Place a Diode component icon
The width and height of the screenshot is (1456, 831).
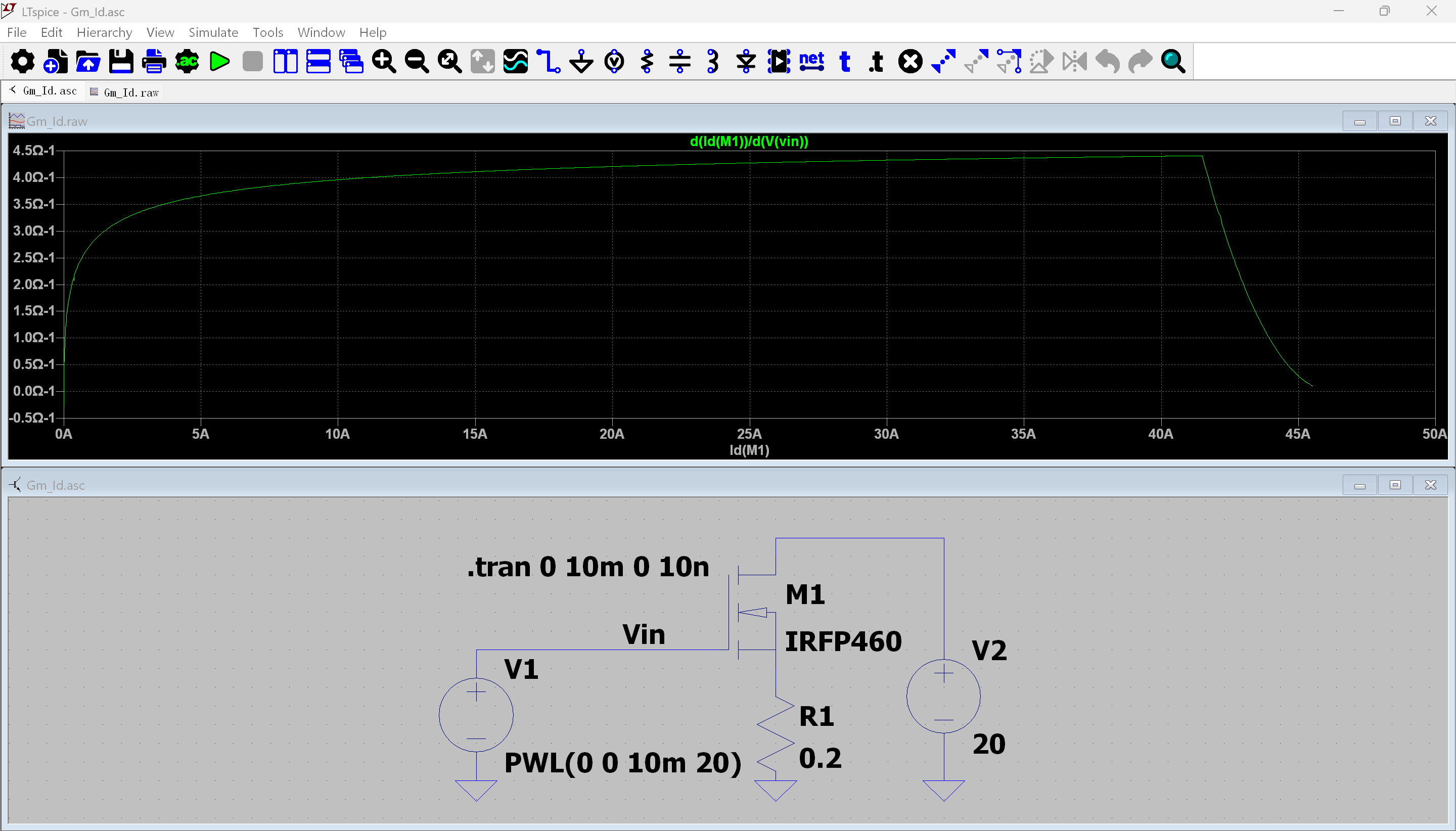click(x=746, y=61)
